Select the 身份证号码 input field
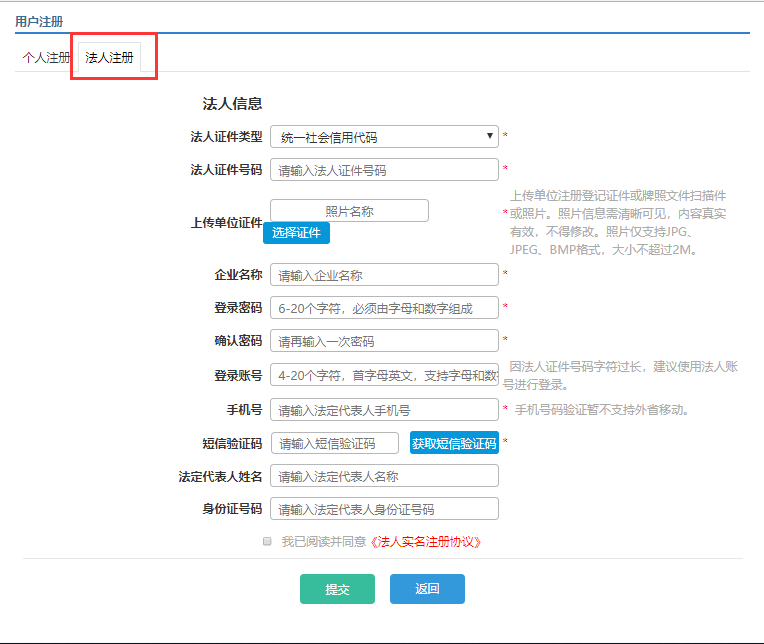This screenshot has width=764, height=644. [x=384, y=509]
